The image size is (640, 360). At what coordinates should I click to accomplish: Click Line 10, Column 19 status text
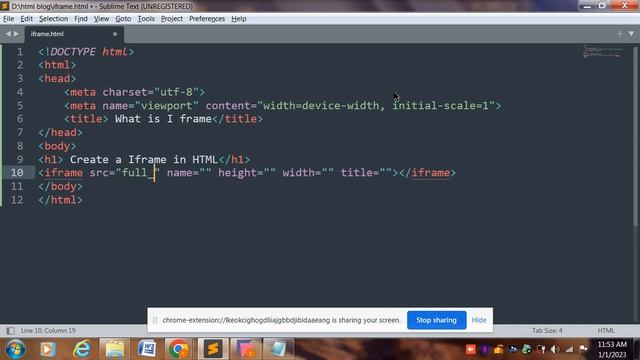[48, 331]
